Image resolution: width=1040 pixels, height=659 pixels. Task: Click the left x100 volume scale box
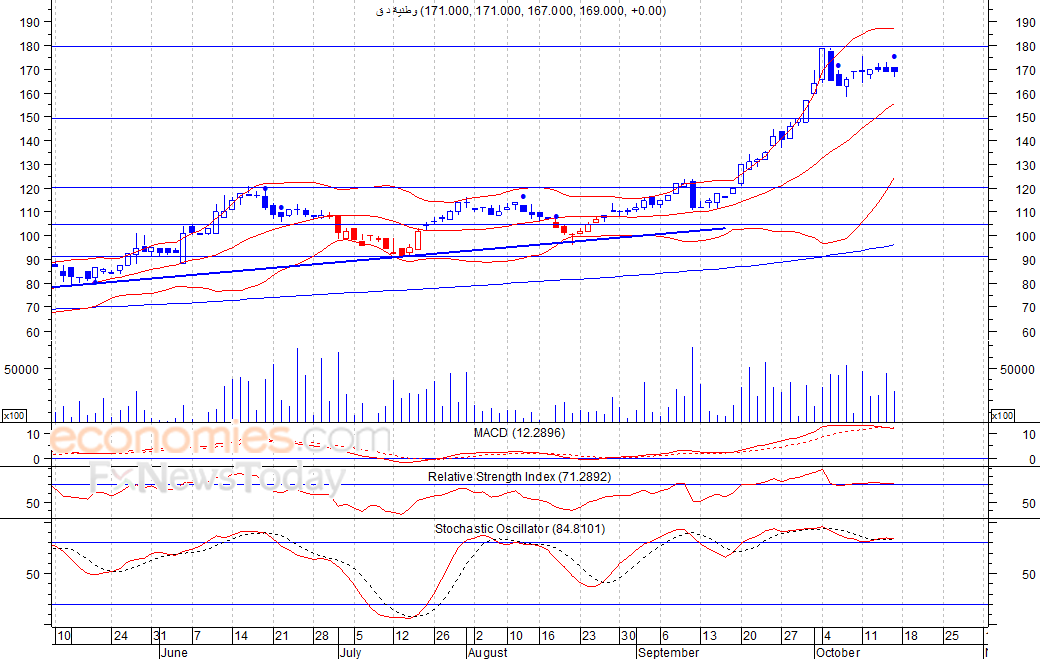pyautogui.click(x=14, y=415)
